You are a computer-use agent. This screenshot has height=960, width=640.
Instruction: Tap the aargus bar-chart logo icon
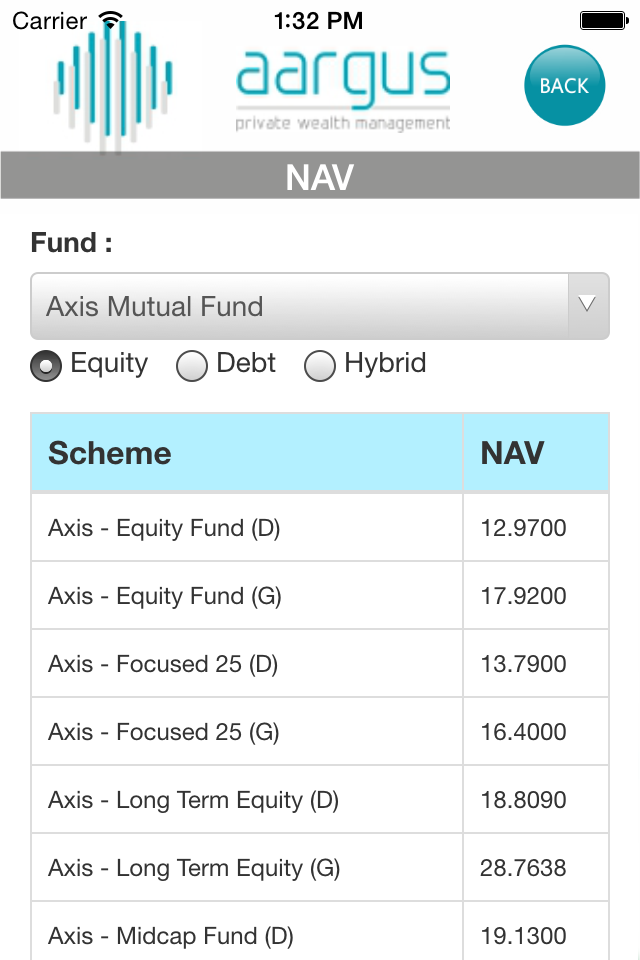point(114,86)
